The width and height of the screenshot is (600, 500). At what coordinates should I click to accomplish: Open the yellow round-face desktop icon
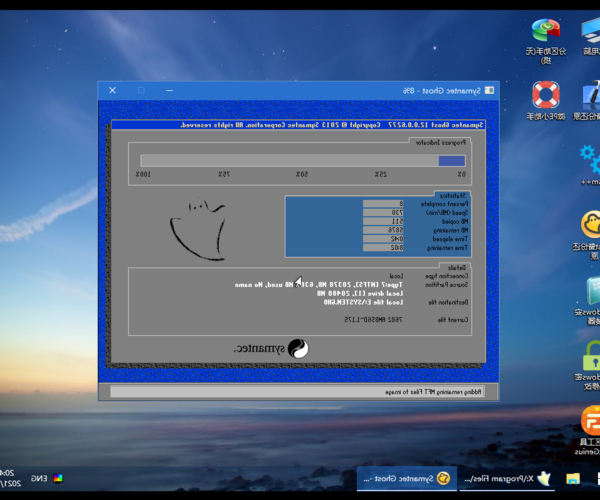pos(592,224)
